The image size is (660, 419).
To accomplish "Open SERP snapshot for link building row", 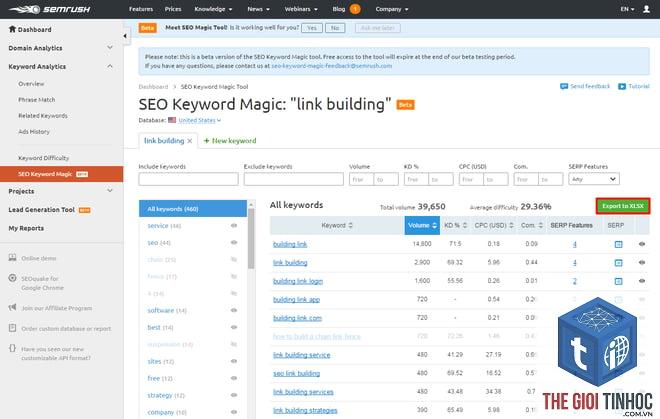I will click(618, 263).
